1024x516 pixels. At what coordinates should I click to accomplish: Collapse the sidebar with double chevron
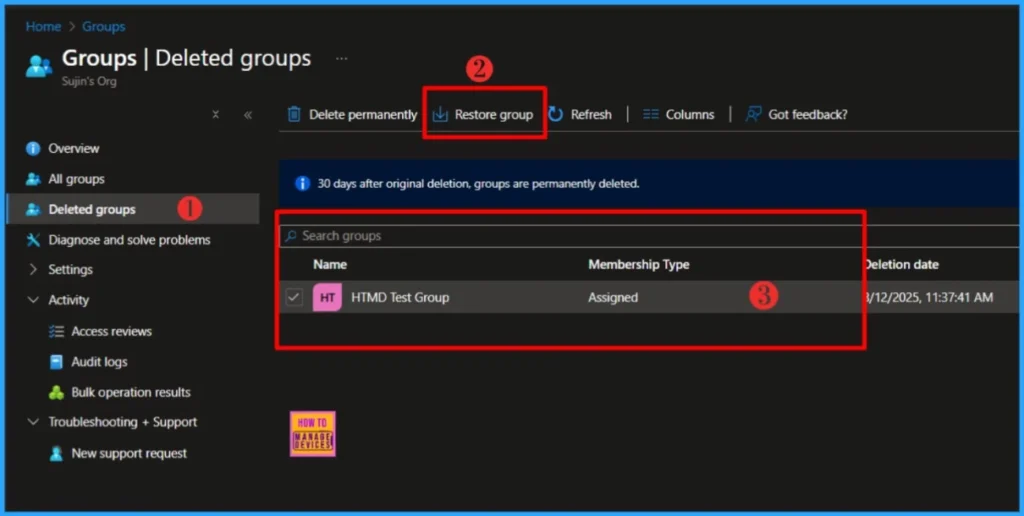pos(248,115)
